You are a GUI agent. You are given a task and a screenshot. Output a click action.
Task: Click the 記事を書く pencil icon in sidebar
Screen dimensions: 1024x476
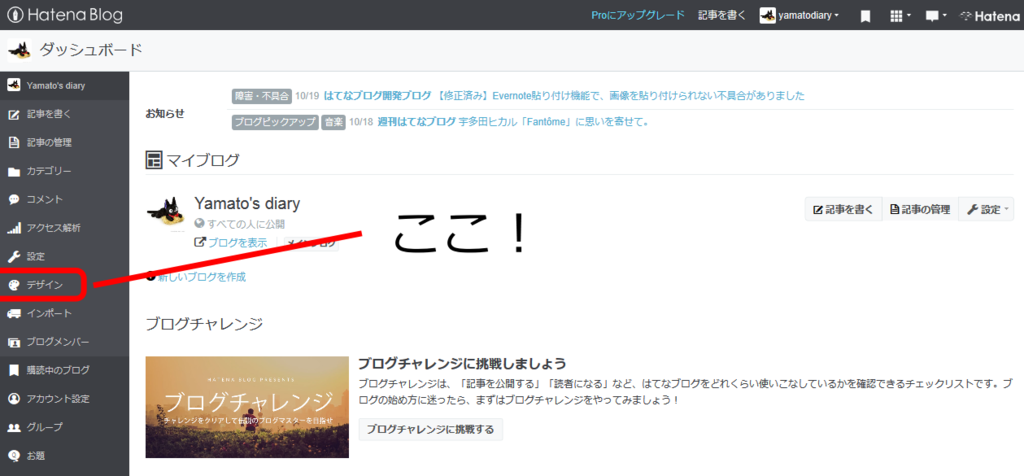14,115
